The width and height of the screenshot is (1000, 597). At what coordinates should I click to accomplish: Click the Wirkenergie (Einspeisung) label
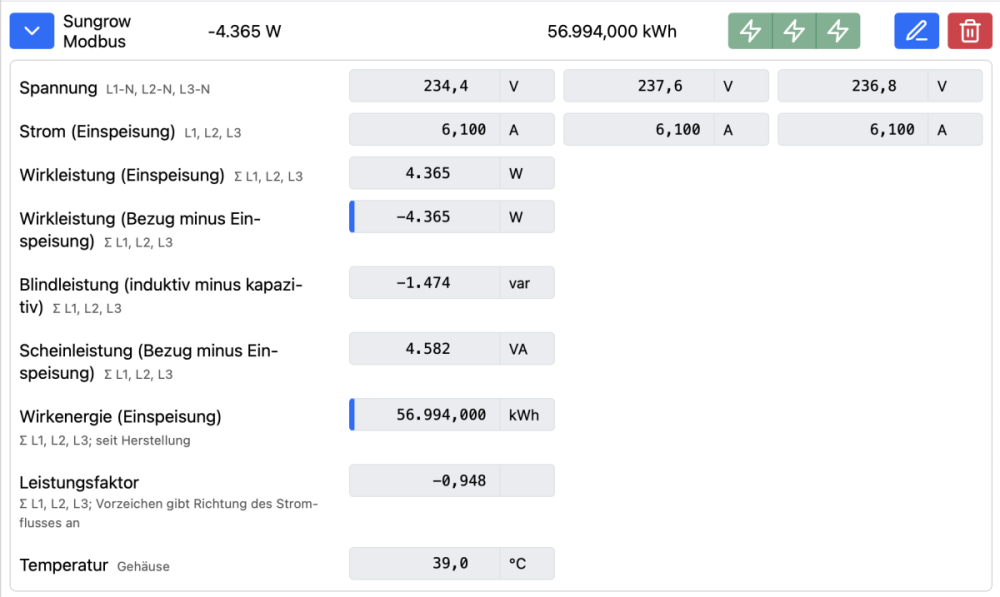tap(120, 416)
